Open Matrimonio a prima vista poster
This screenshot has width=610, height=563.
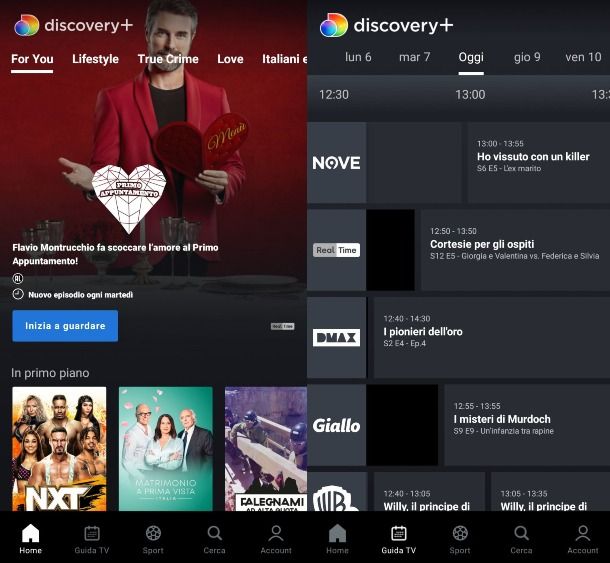click(x=166, y=449)
